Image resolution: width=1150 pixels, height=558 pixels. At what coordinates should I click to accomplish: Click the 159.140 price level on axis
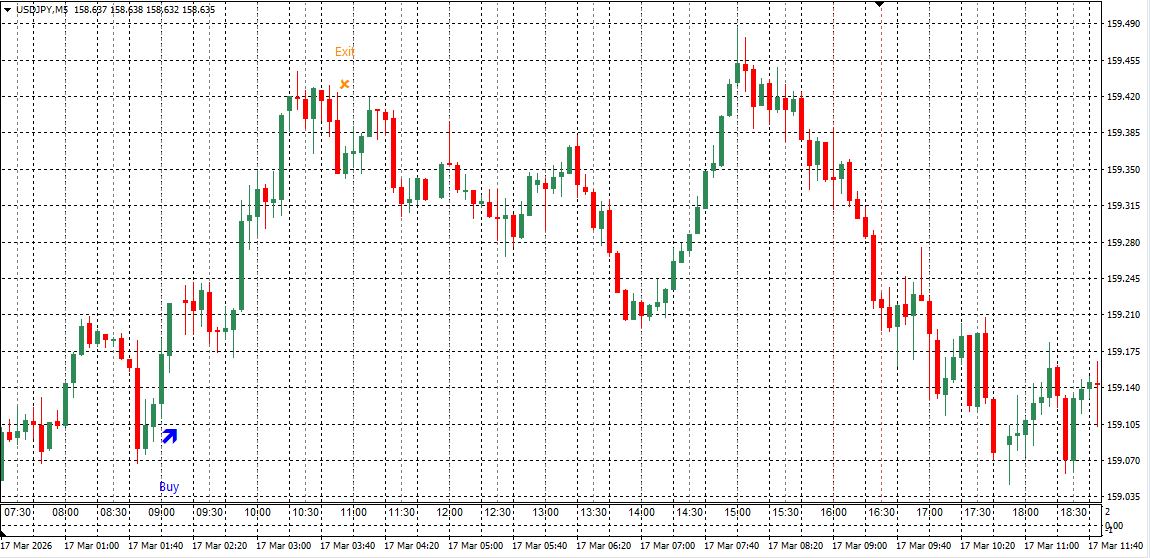click(1124, 388)
